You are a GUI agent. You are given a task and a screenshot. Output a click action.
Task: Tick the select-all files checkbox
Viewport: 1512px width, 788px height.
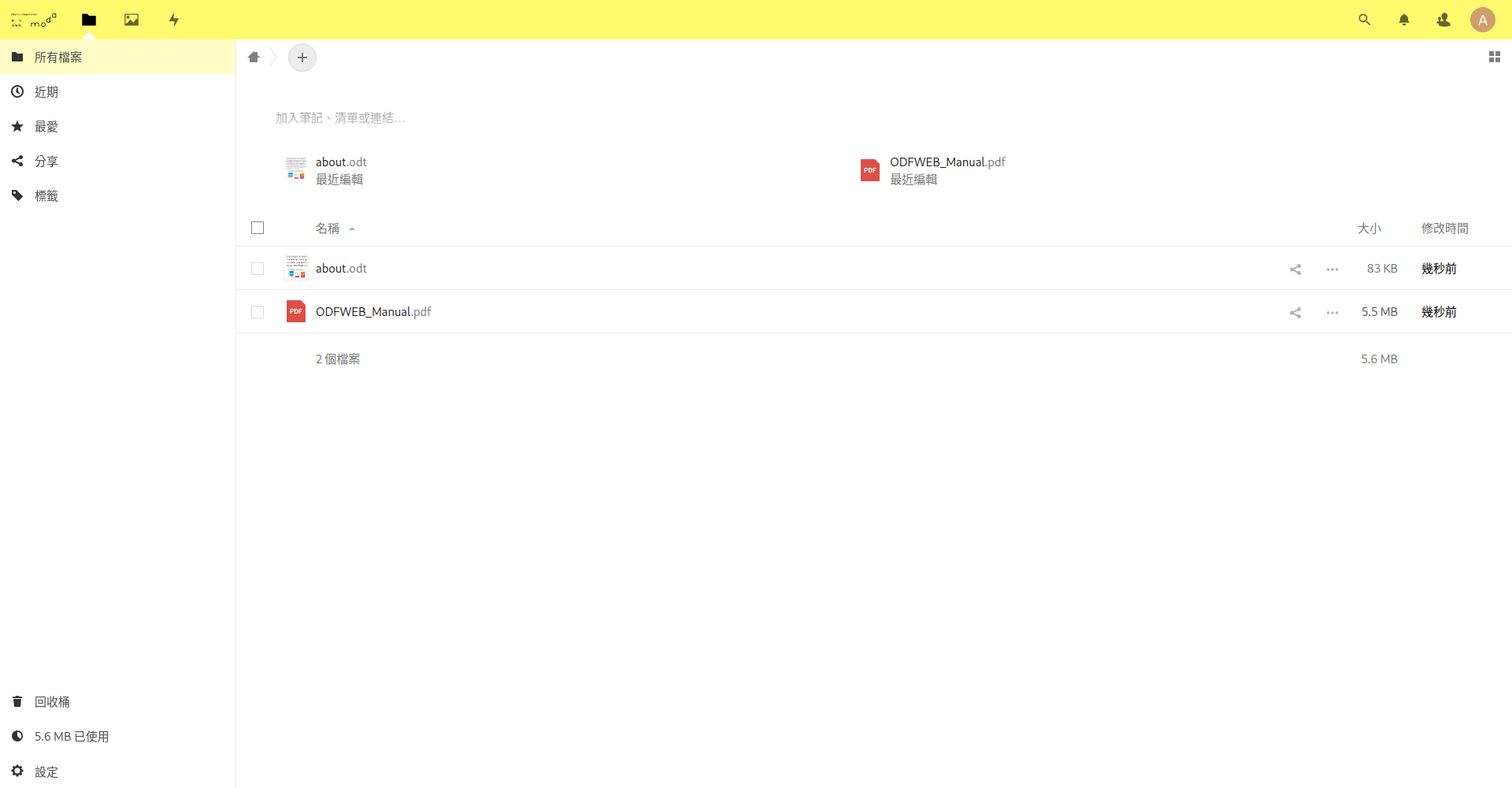coord(258,228)
